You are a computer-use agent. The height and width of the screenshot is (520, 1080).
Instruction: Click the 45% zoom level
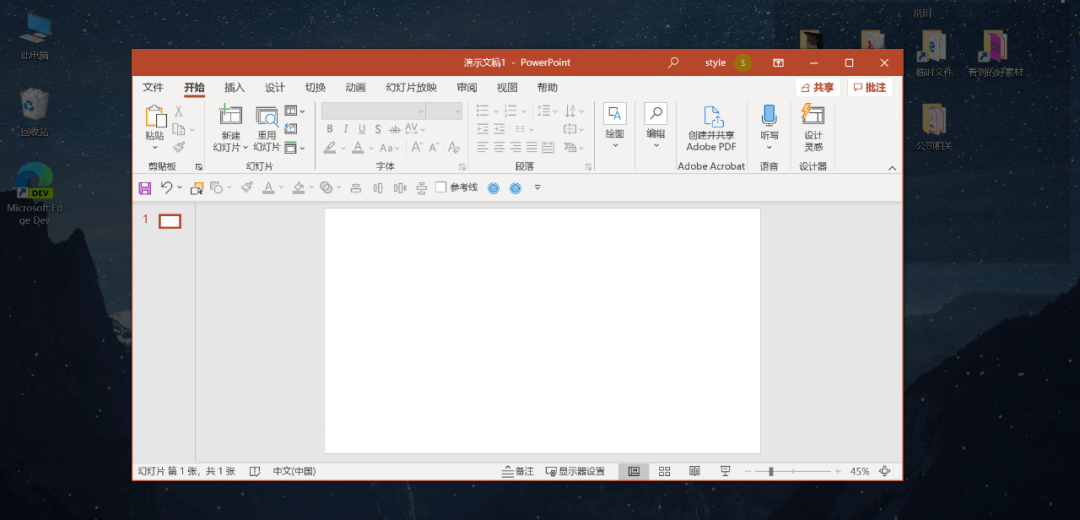click(x=860, y=471)
